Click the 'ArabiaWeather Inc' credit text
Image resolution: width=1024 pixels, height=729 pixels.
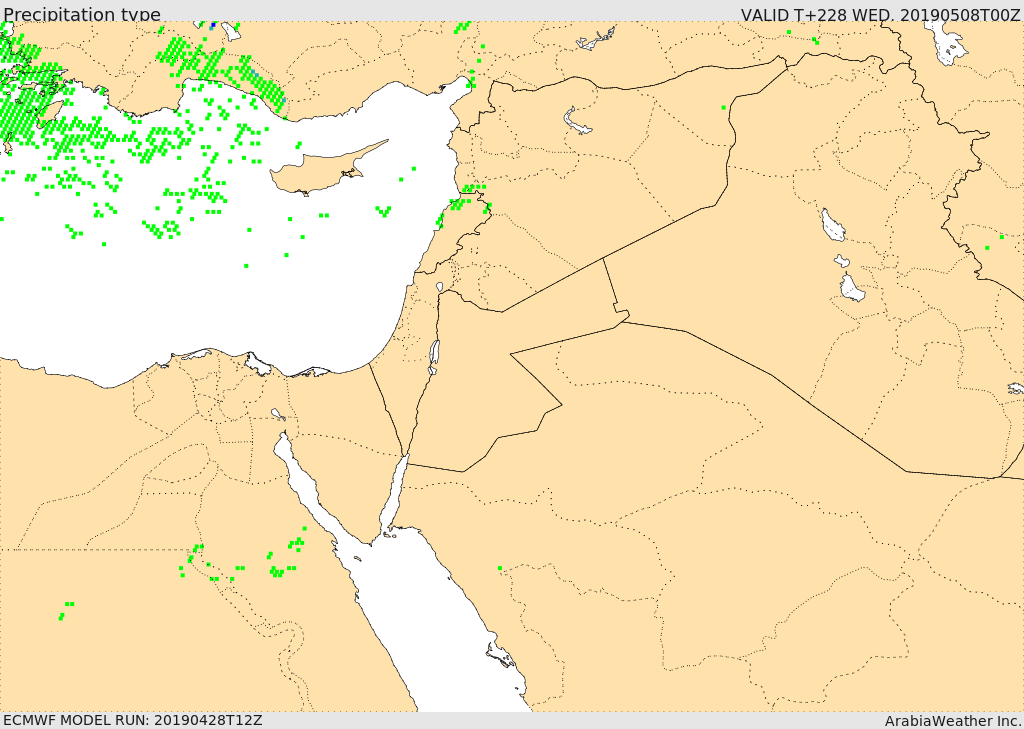(x=952, y=721)
